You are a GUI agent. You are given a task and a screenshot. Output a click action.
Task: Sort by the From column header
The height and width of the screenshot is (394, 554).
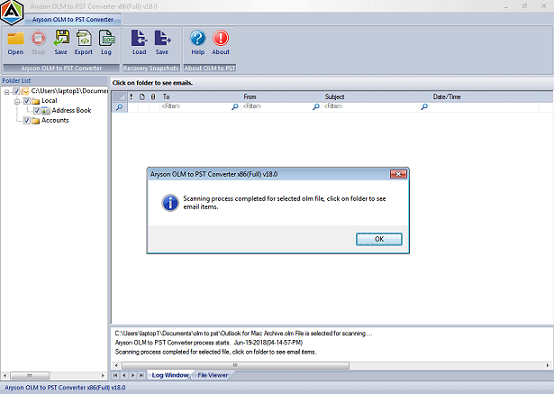pyautogui.click(x=282, y=96)
